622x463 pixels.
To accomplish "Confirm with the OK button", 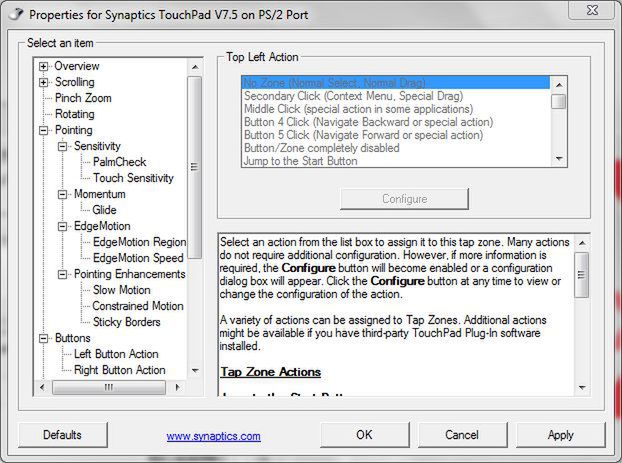I will pos(364,435).
